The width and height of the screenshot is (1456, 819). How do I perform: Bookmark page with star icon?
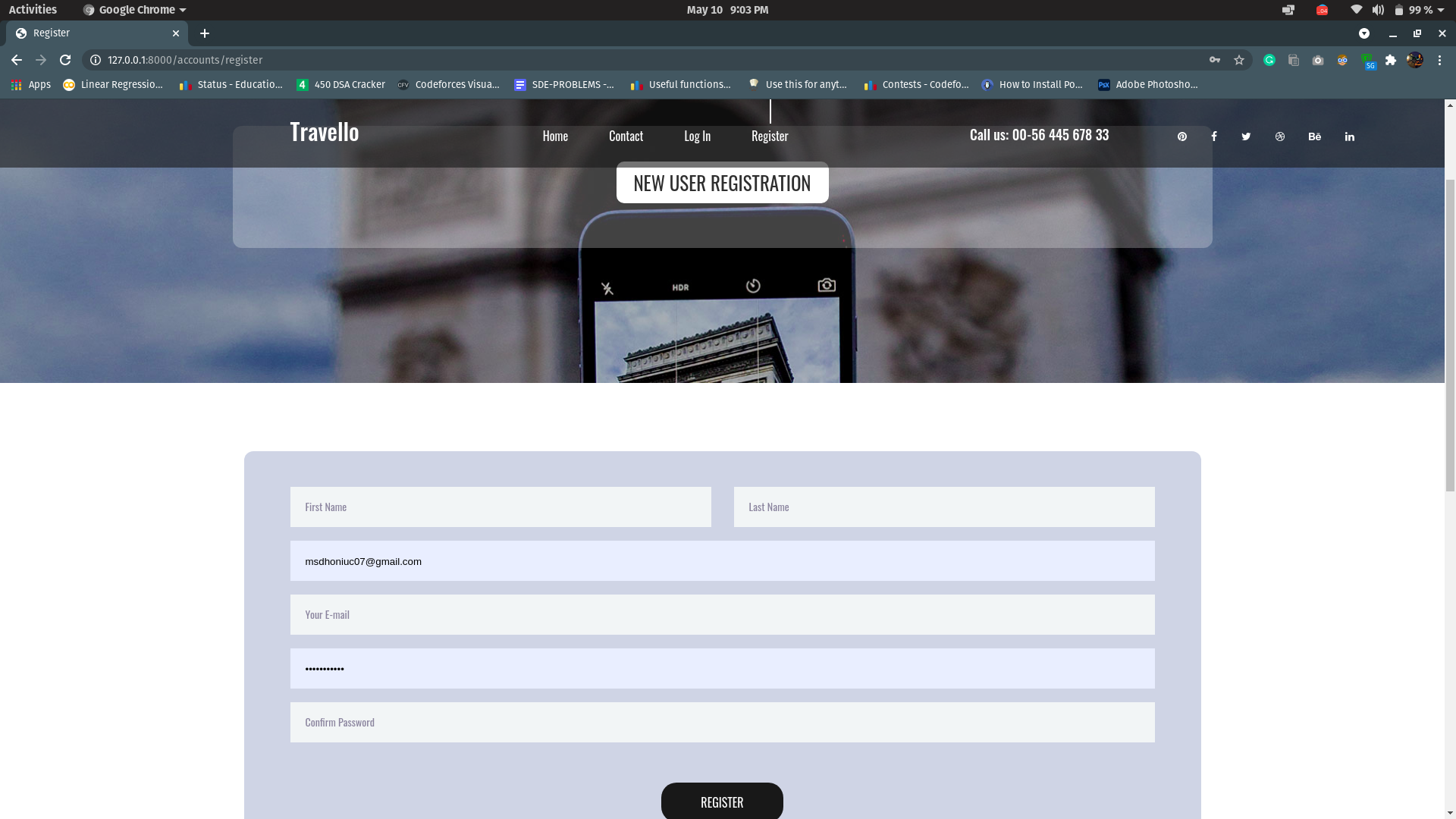point(1239,60)
